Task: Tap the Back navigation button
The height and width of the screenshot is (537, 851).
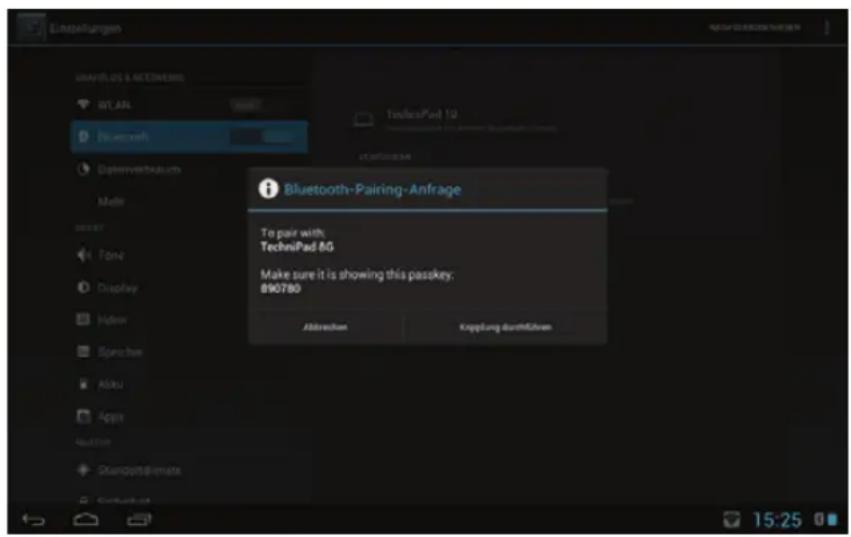Action: click(34, 520)
